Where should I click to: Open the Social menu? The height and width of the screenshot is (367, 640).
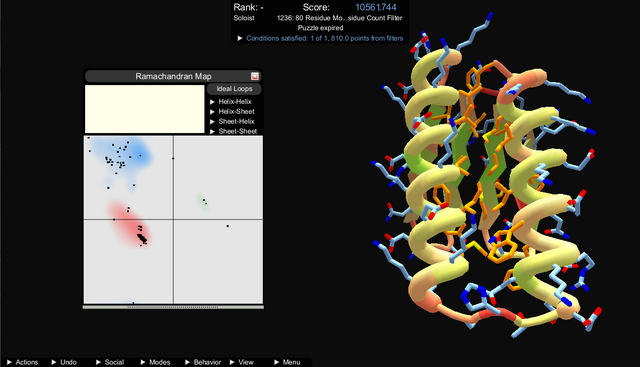pyautogui.click(x=110, y=362)
